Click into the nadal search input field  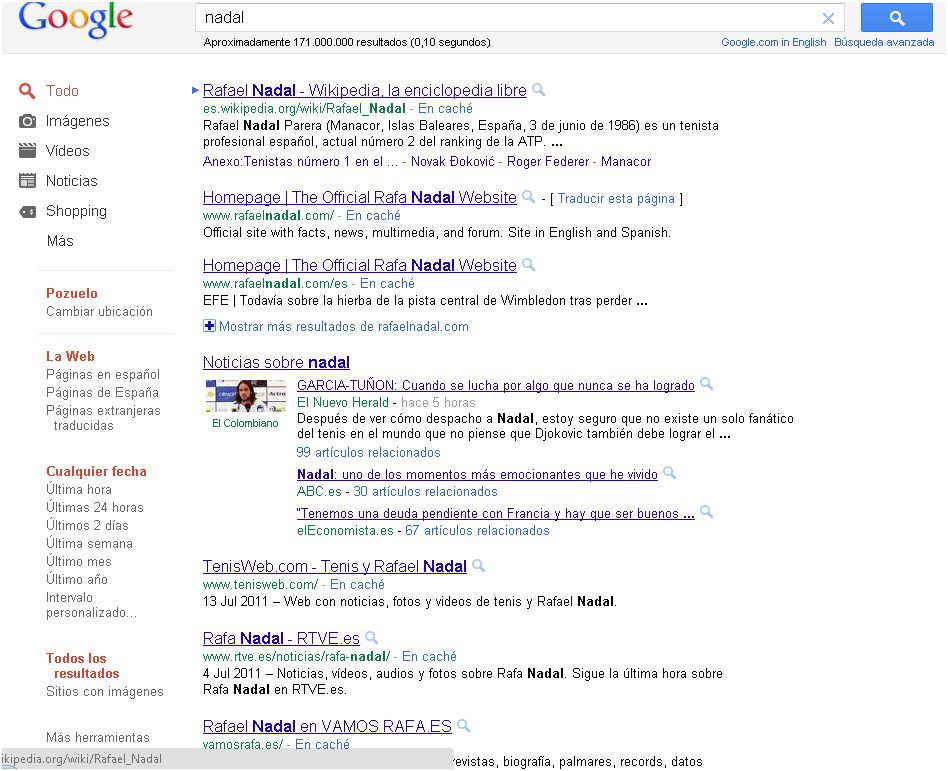500,18
